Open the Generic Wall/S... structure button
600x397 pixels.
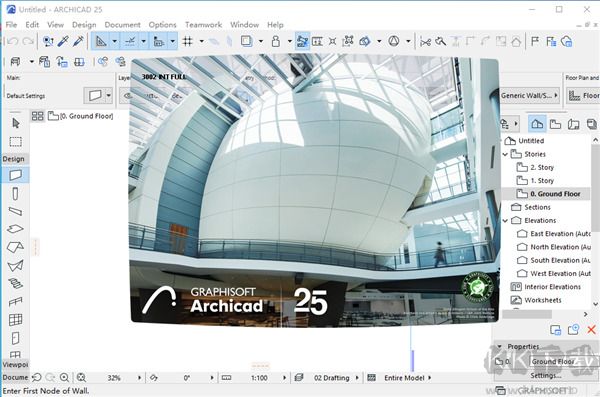pyautogui.click(x=530, y=95)
